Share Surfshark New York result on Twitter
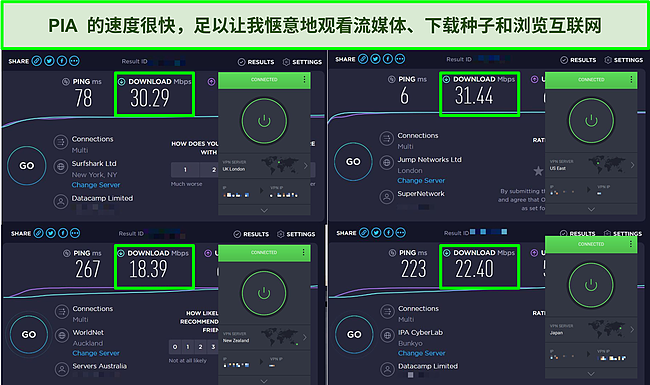The width and height of the screenshot is (650, 385). (x=49, y=61)
